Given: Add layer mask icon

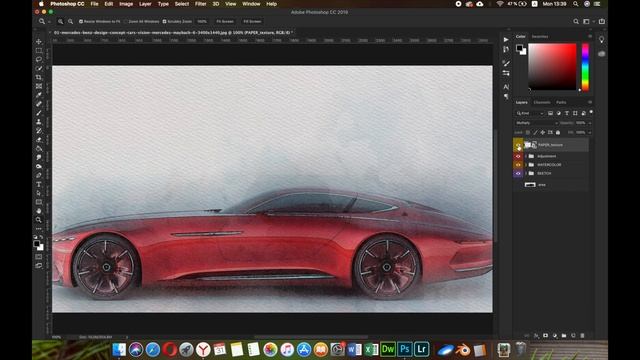Looking at the screenshot, I should pos(546,336).
